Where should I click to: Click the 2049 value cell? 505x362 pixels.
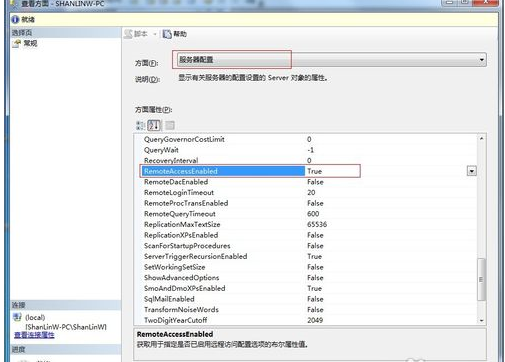[315, 320]
